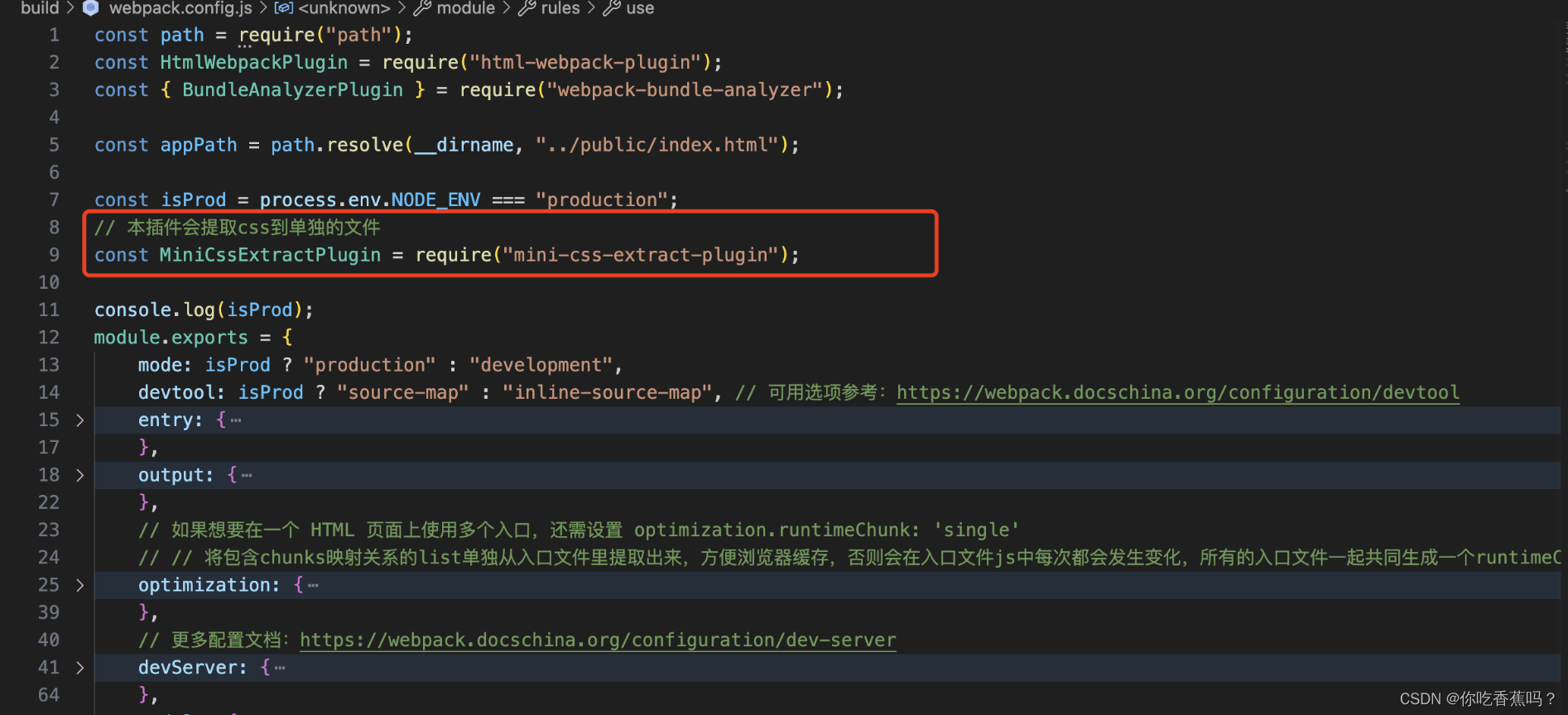Expand the folded optimization block arrow
The height and width of the screenshot is (715, 1568).
click(79, 585)
